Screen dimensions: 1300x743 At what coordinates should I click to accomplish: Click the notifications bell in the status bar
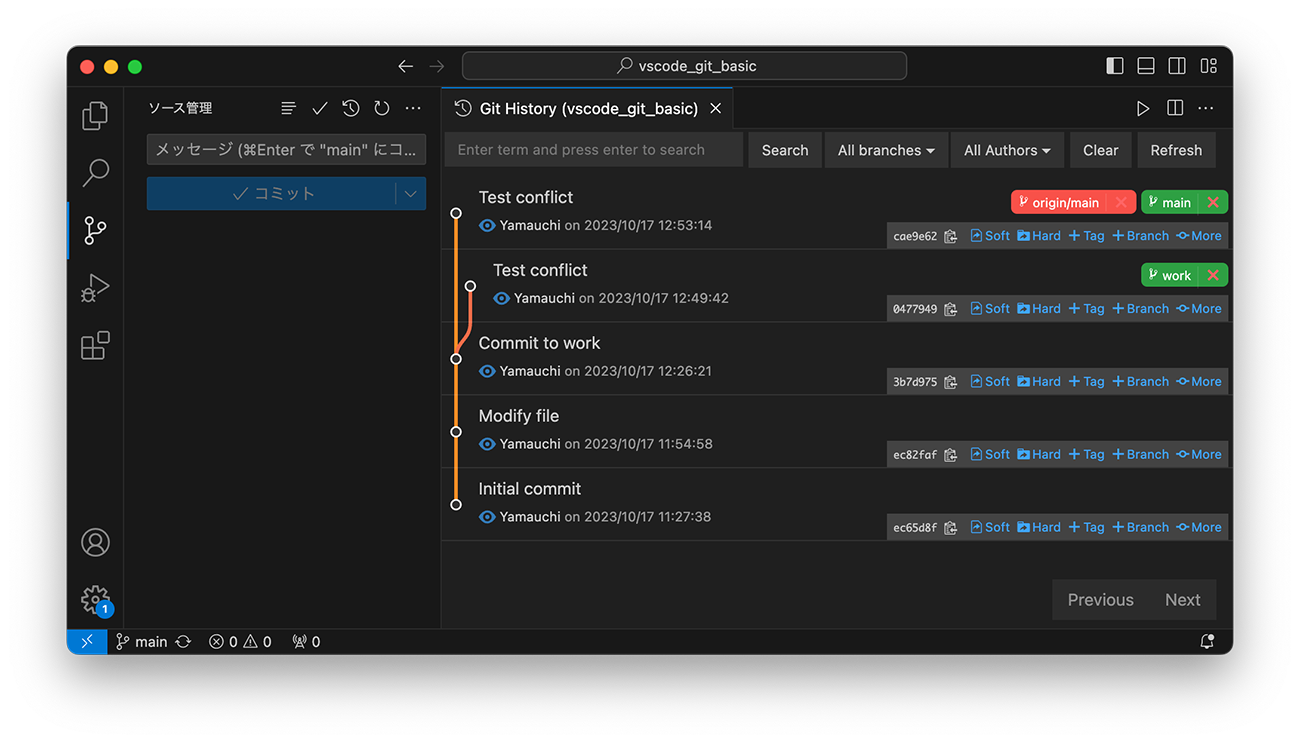point(1206,641)
